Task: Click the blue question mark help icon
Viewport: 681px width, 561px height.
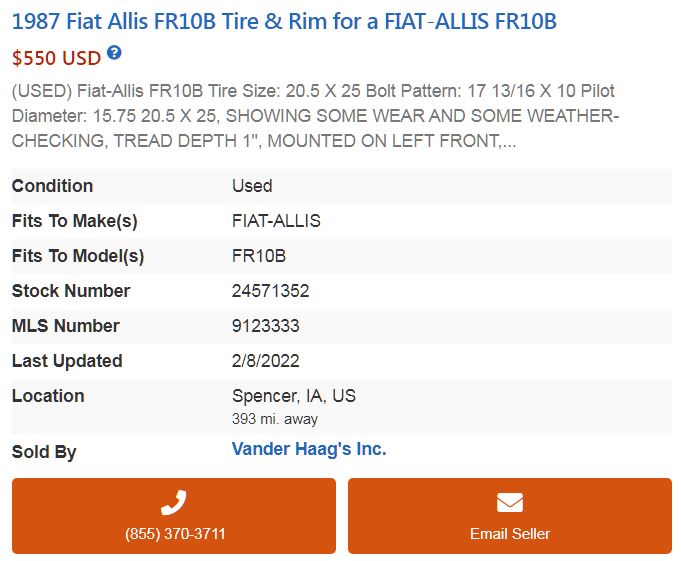Action: (x=114, y=53)
